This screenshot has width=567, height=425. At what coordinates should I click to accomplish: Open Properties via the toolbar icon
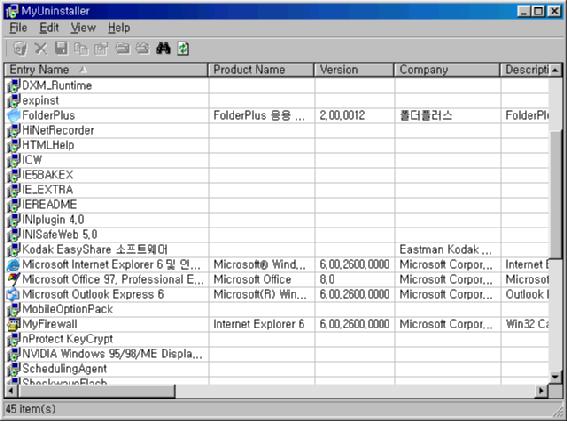tap(101, 48)
